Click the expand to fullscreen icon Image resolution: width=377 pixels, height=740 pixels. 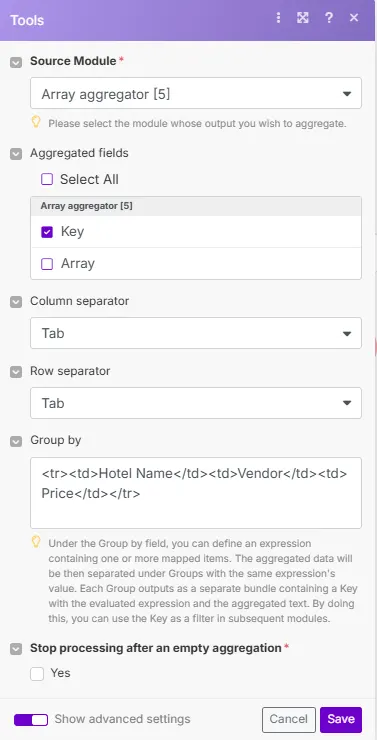[302, 18]
